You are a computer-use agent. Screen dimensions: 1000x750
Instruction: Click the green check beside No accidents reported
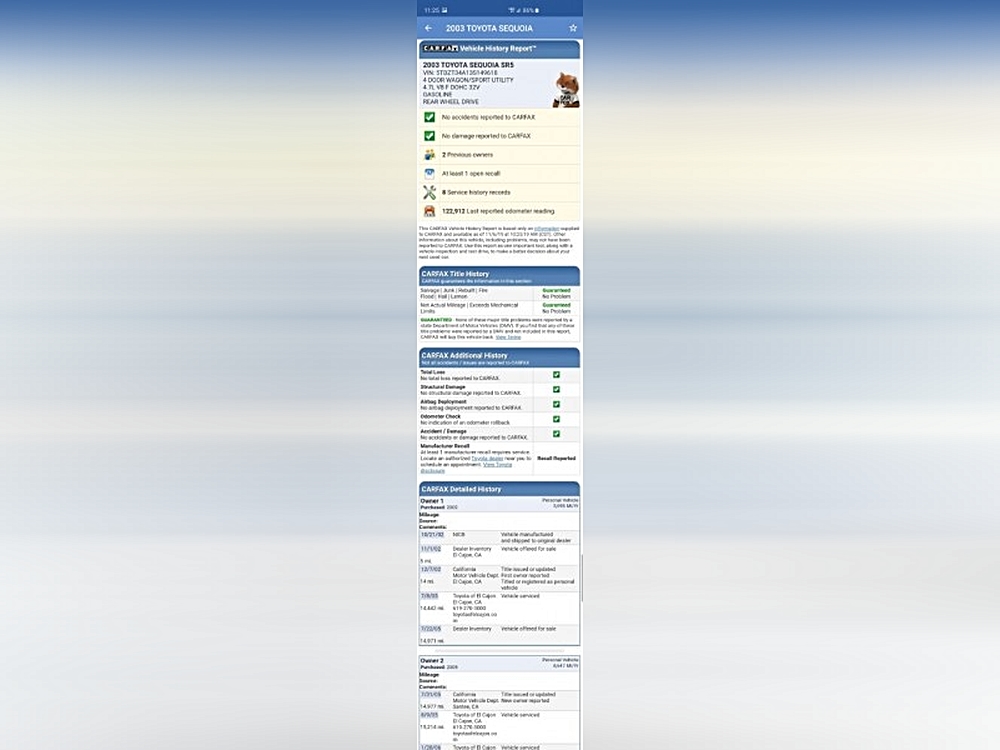coord(429,117)
